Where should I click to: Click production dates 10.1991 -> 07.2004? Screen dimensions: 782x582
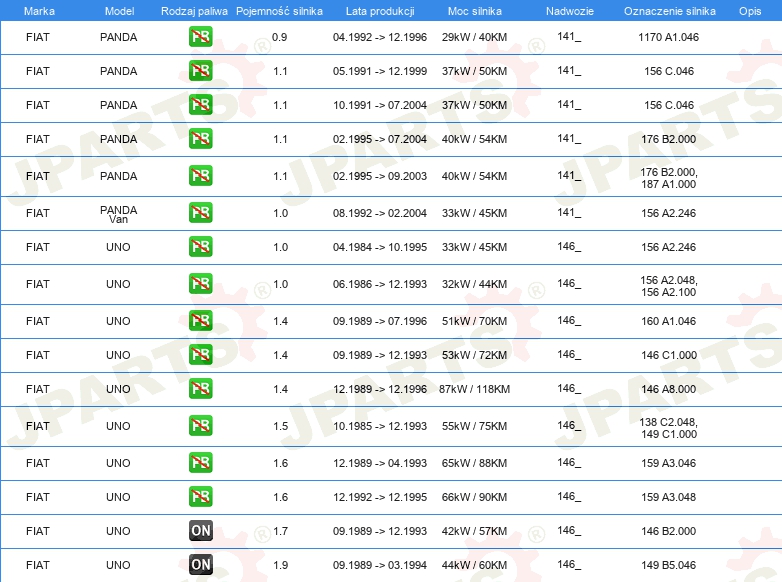tap(380, 105)
